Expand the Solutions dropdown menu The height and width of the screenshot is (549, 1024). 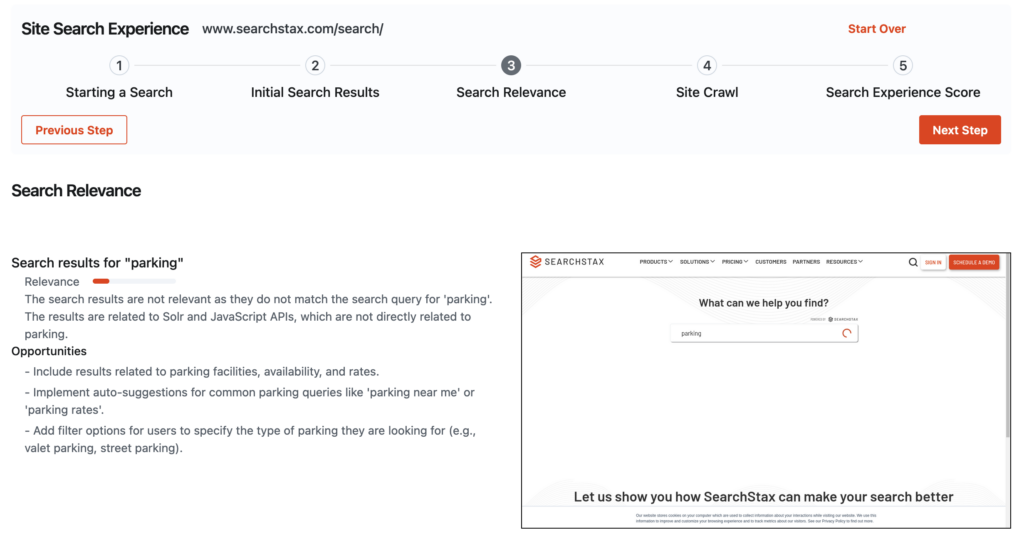697,262
